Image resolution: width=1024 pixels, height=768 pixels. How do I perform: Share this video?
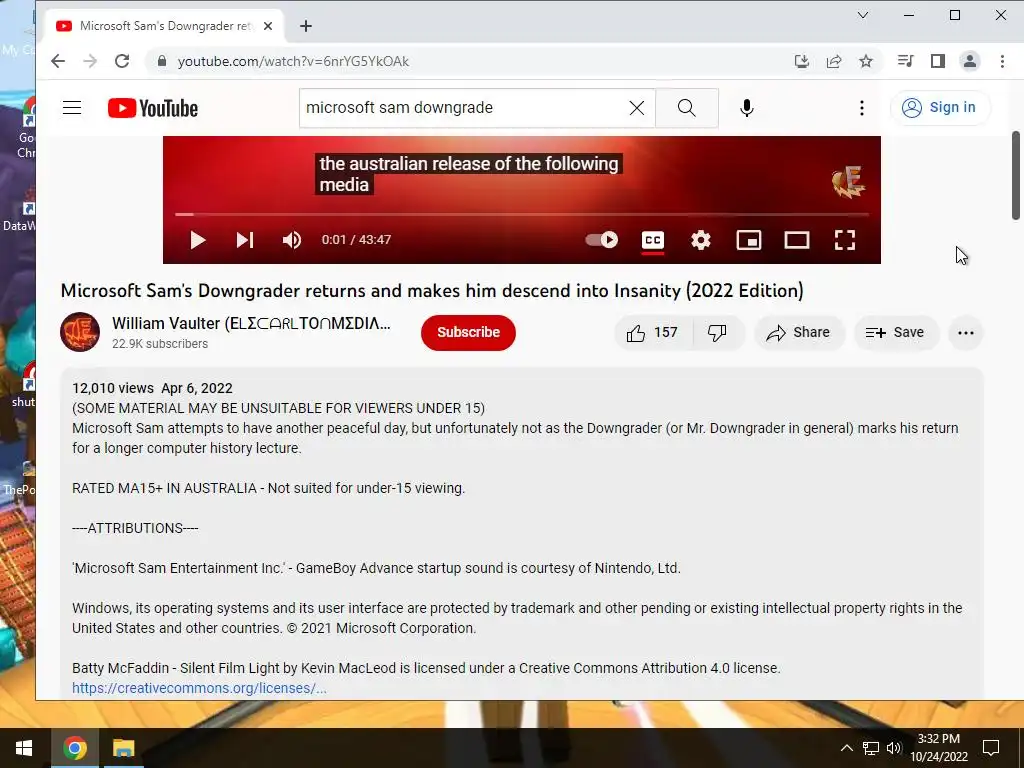[799, 332]
